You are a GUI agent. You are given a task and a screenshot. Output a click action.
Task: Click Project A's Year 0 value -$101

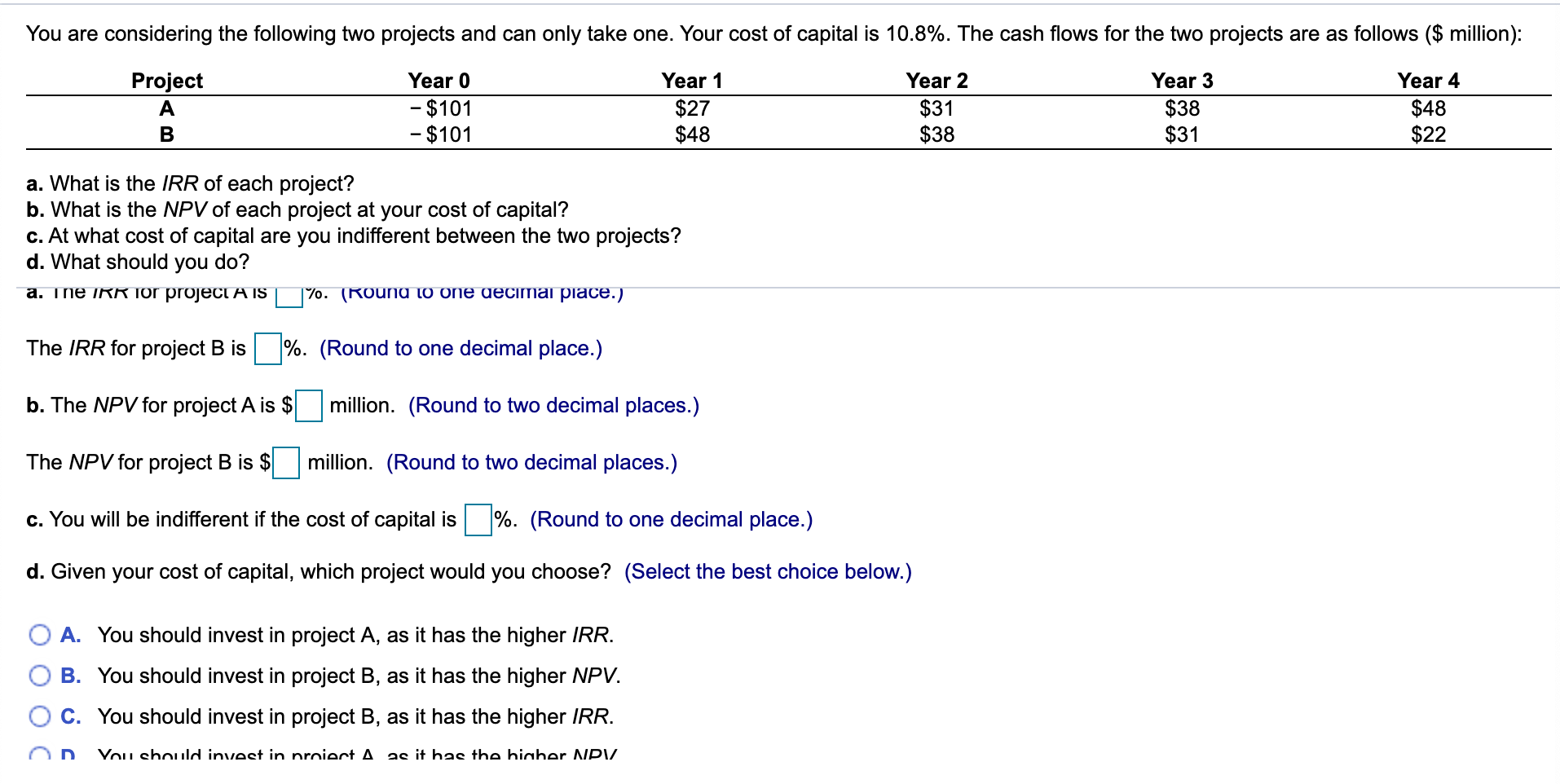440,108
